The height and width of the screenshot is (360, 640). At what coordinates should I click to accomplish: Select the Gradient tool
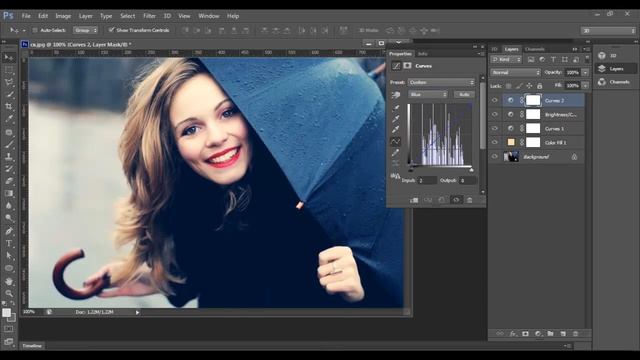9,193
